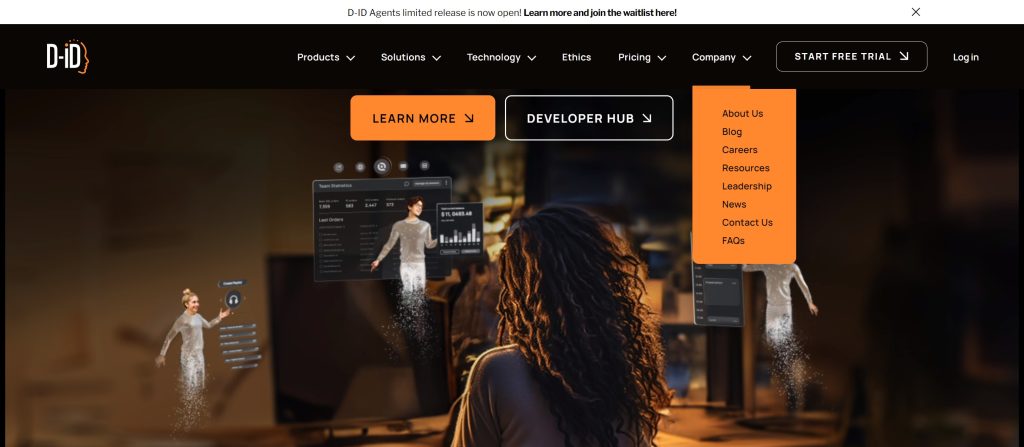This screenshot has height=447, width=1024.
Task: Open Leadership from Company dropdown
Action: click(x=746, y=186)
